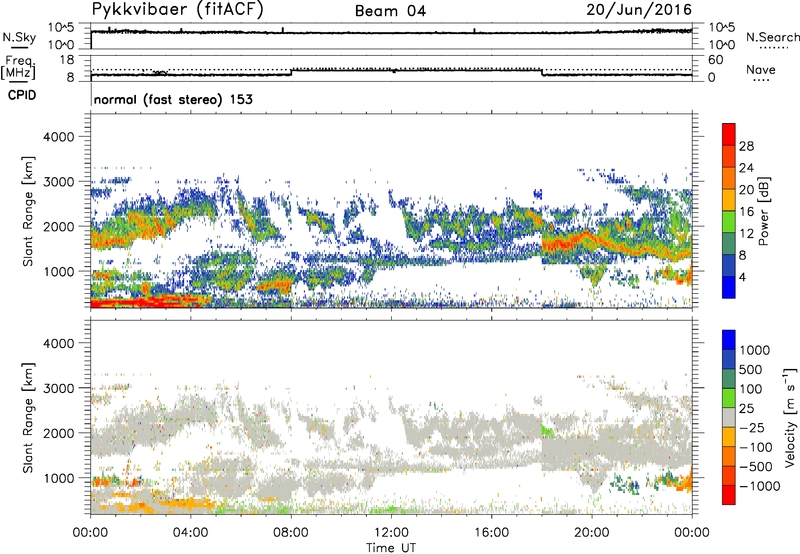Select the "N.Search" legend label

pyautogui.click(x=772, y=37)
